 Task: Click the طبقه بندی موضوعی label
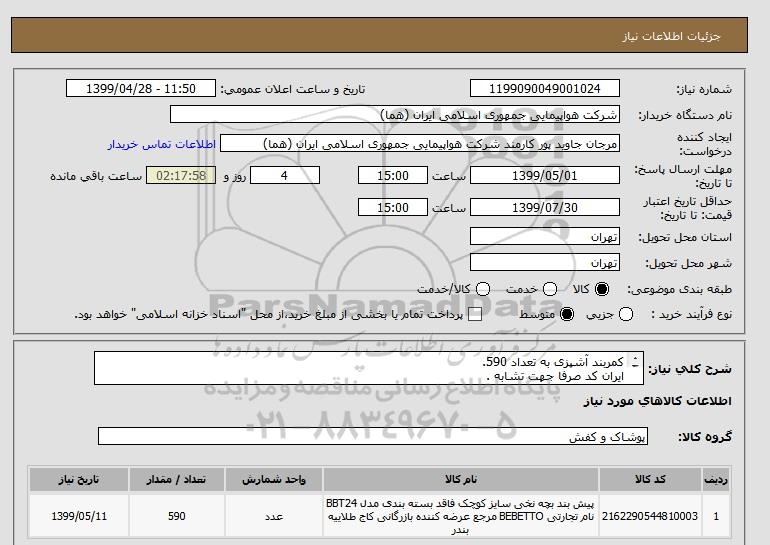click(680, 290)
